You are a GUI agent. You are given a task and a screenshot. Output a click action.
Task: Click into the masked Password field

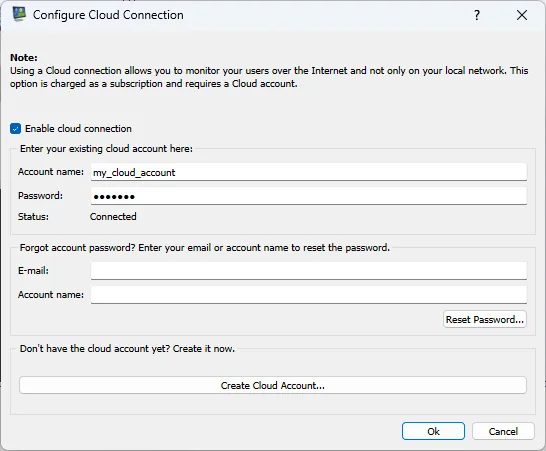click(x=309, y=196)
